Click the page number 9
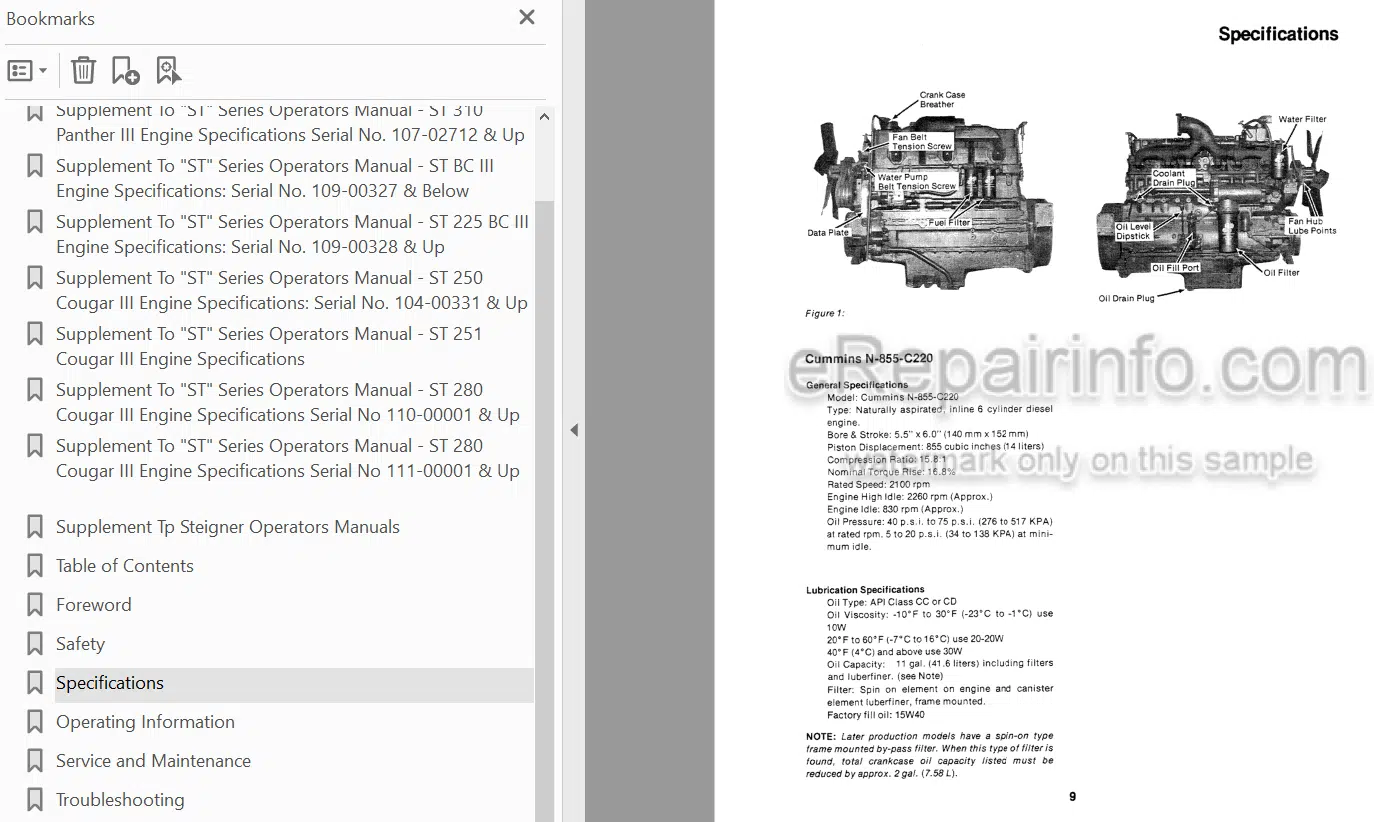The width and height of the screenshot is (1374, 822). click(1072, 797)
